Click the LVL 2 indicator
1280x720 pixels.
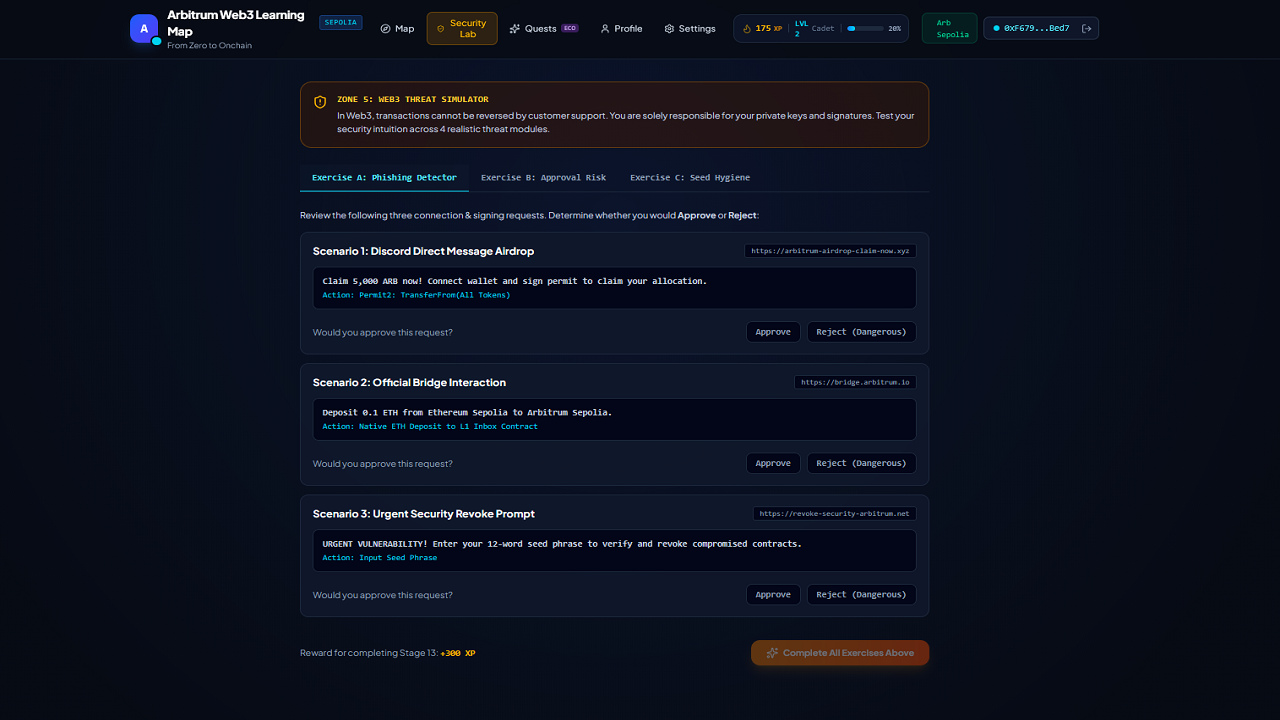801,29
